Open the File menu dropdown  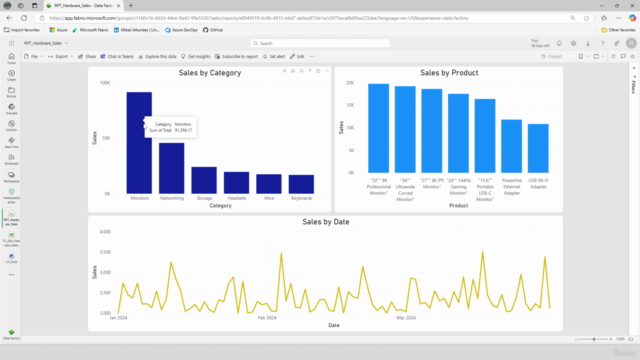[33, 56]
